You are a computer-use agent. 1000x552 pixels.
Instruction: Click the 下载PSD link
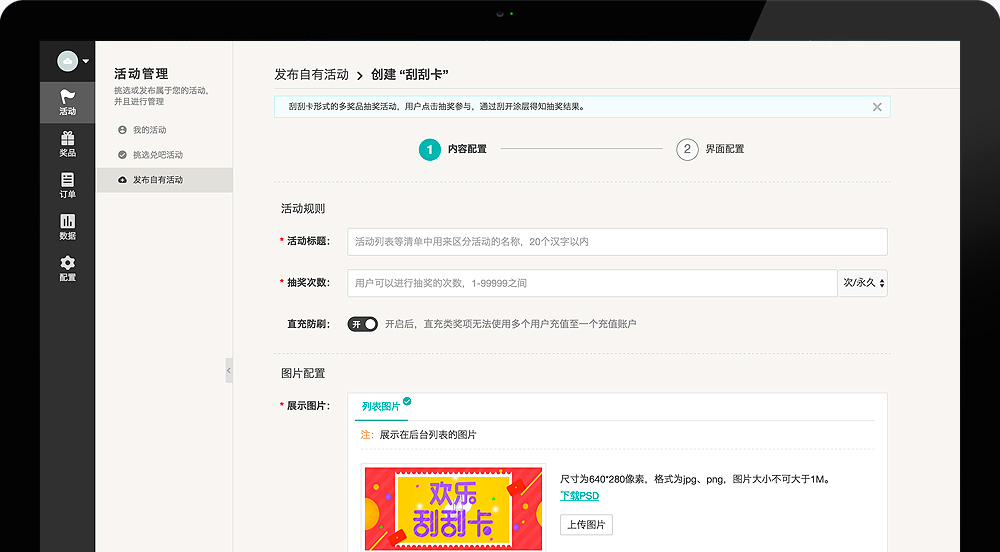coord(579,496)
